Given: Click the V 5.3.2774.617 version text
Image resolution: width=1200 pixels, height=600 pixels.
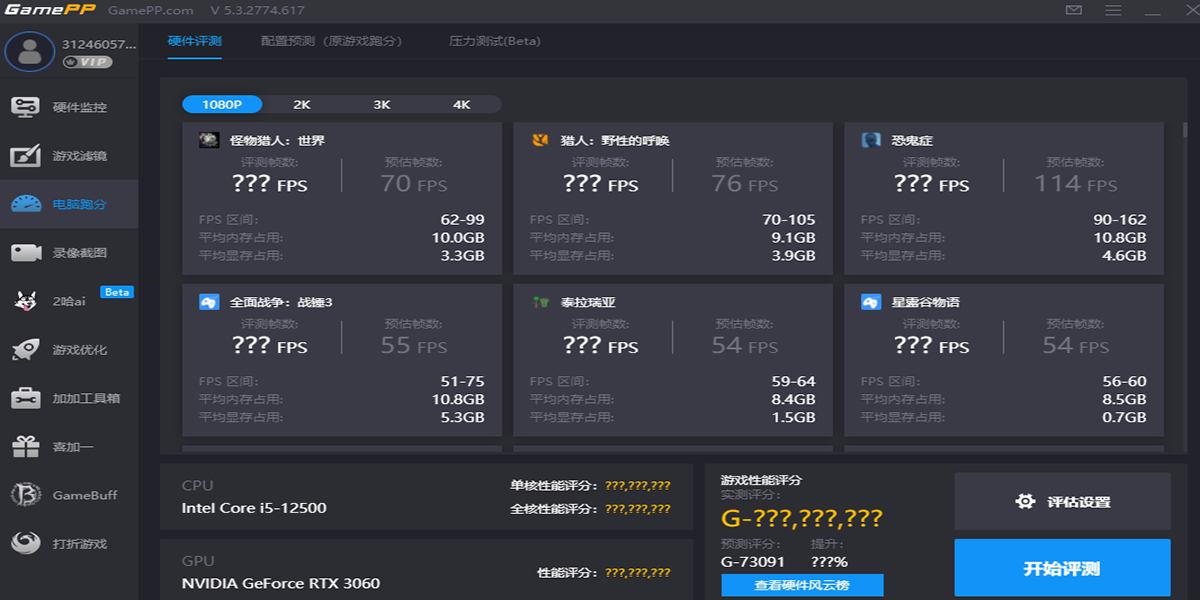Looking at the screenshot, I should [257, 10].
